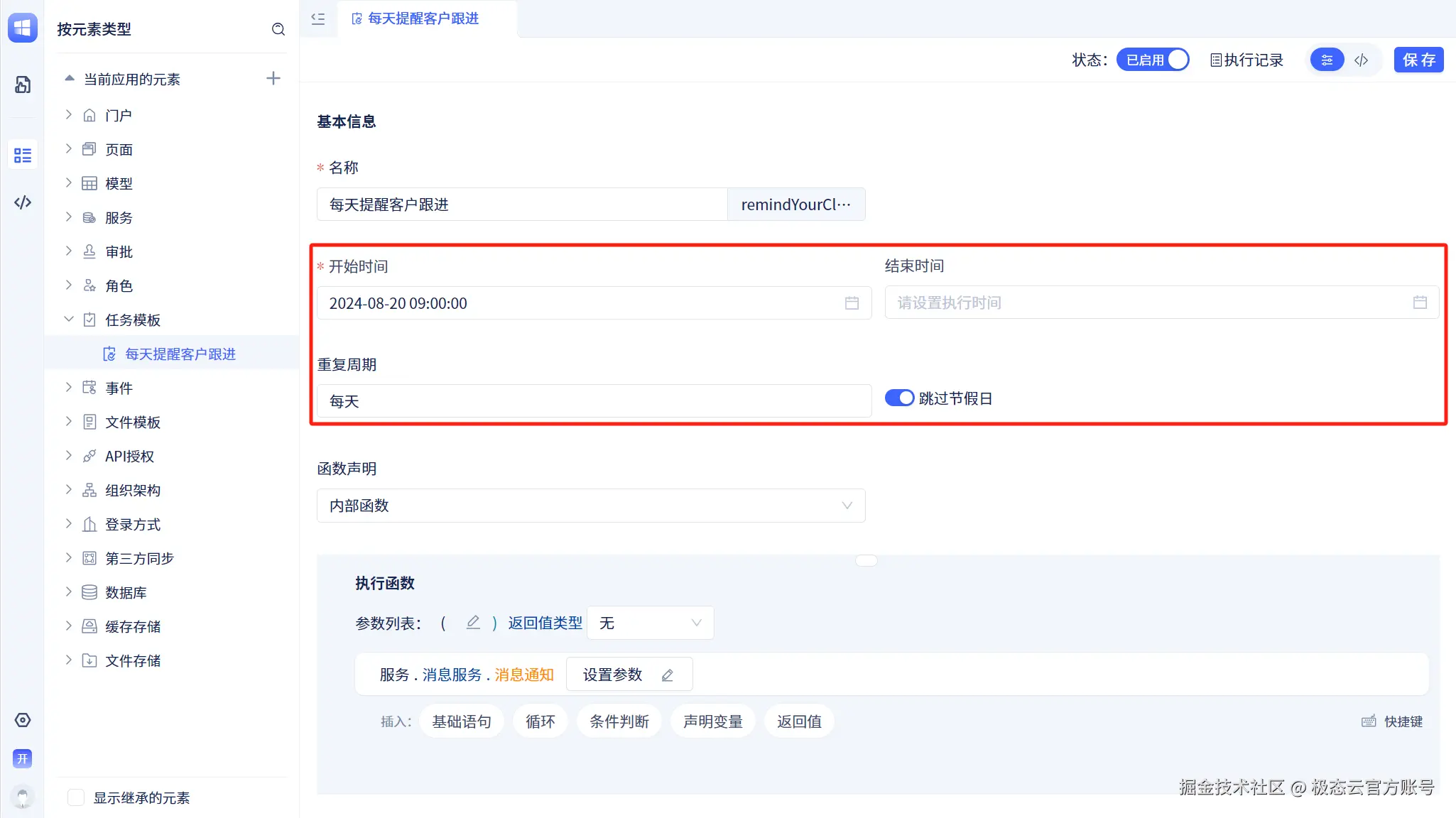This screenshot has width=1456, height=818.
Task: Toggle the 跳过节假日 switch
Action: [x=899, y=398]
